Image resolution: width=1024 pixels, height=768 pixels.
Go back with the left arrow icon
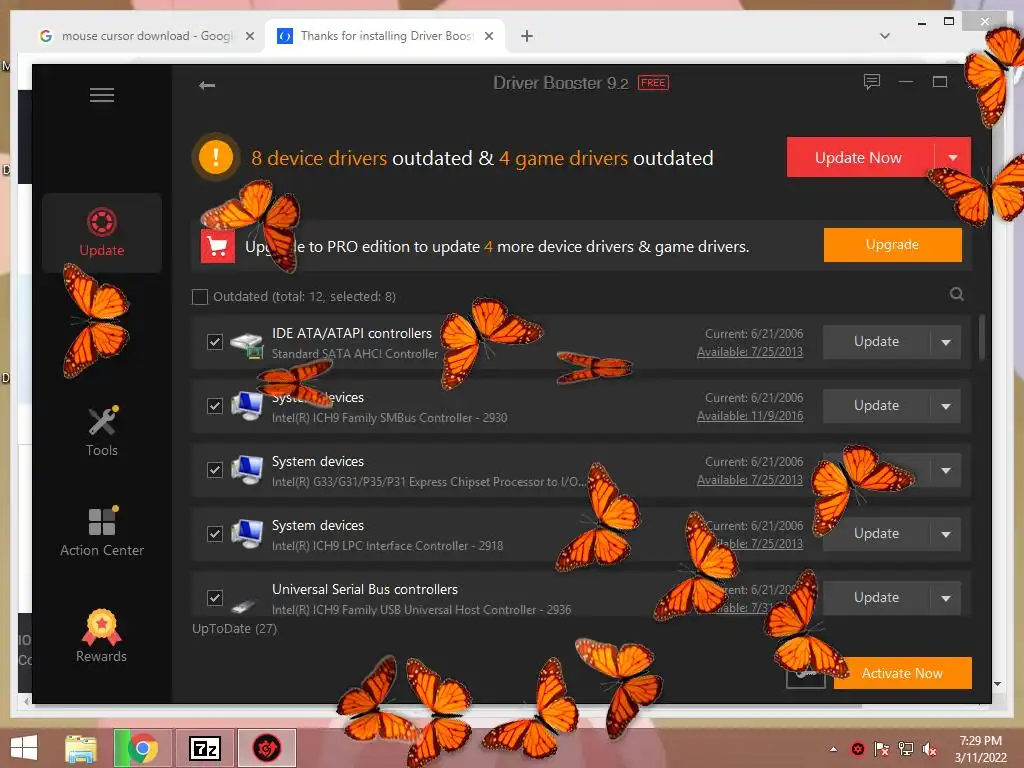click(207, 85)
